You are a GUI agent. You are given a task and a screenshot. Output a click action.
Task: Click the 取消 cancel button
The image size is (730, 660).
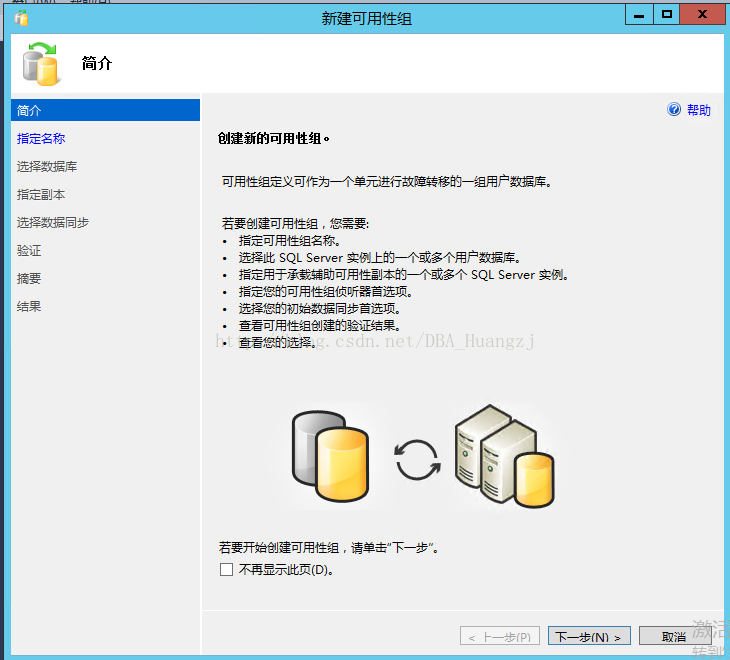[x=674, y=636]
